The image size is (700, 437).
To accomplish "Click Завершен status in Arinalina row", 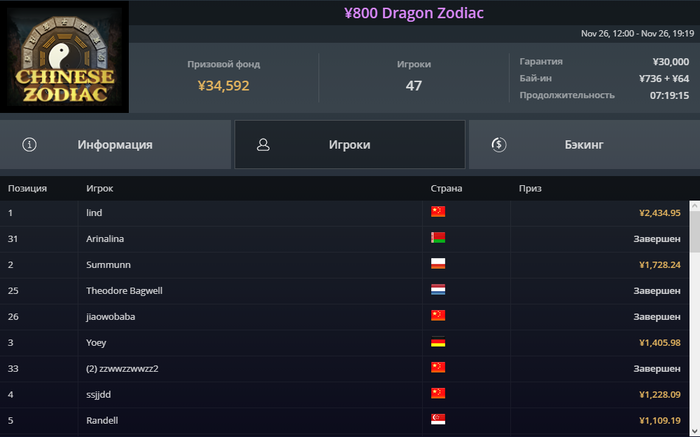I will click(x=657, y=239).
